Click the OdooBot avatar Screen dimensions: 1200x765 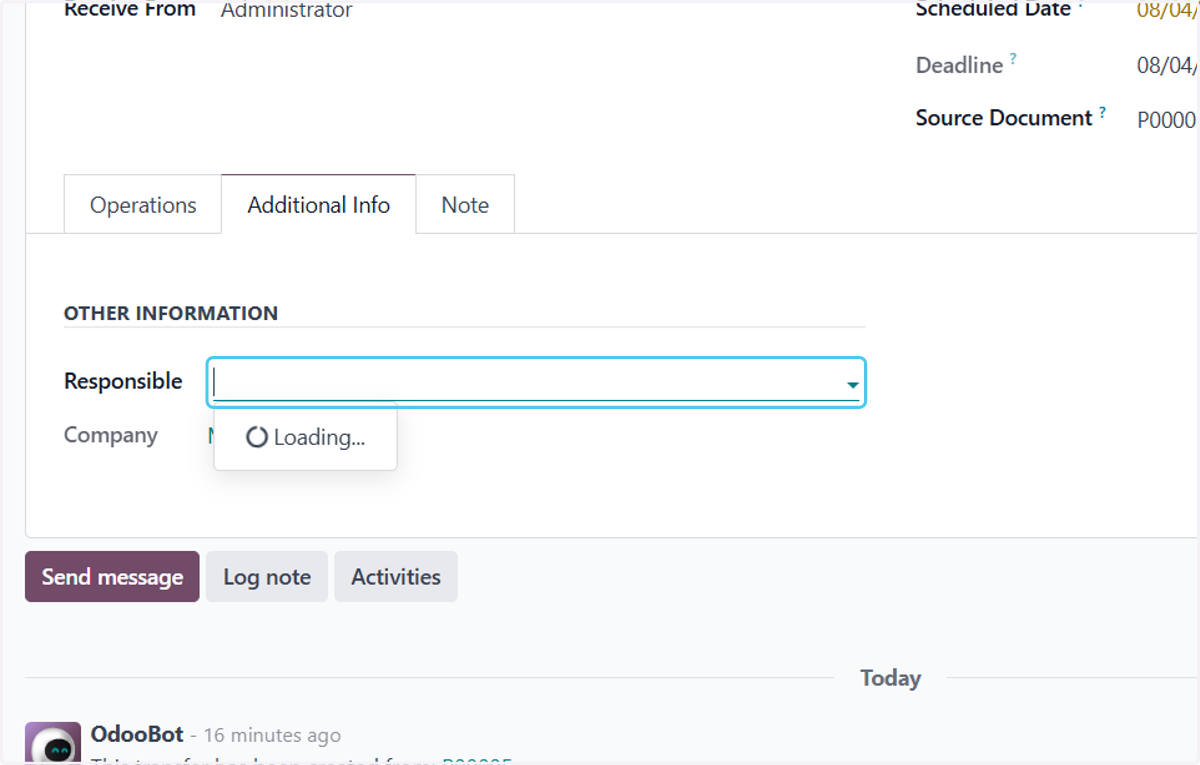(53, 743)
